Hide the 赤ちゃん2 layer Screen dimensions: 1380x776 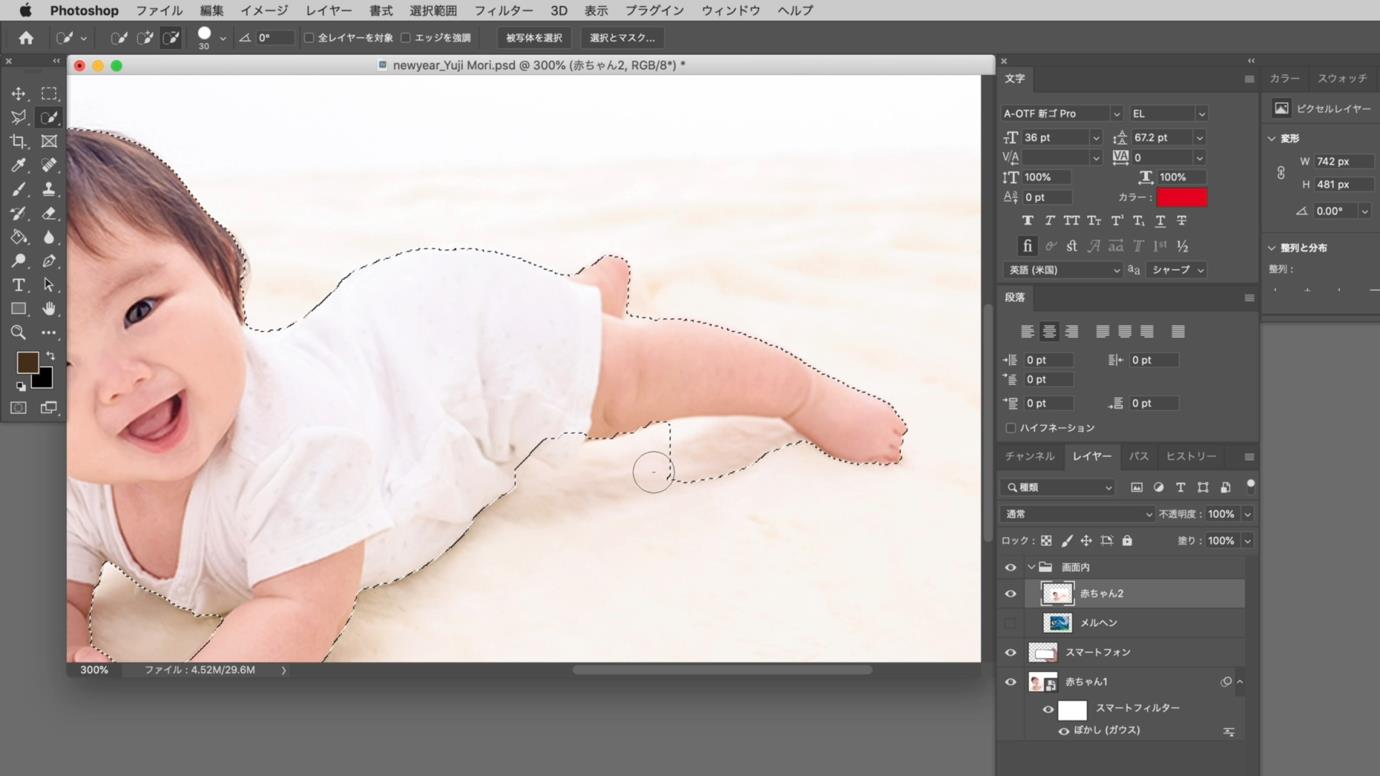point(1010,594)
